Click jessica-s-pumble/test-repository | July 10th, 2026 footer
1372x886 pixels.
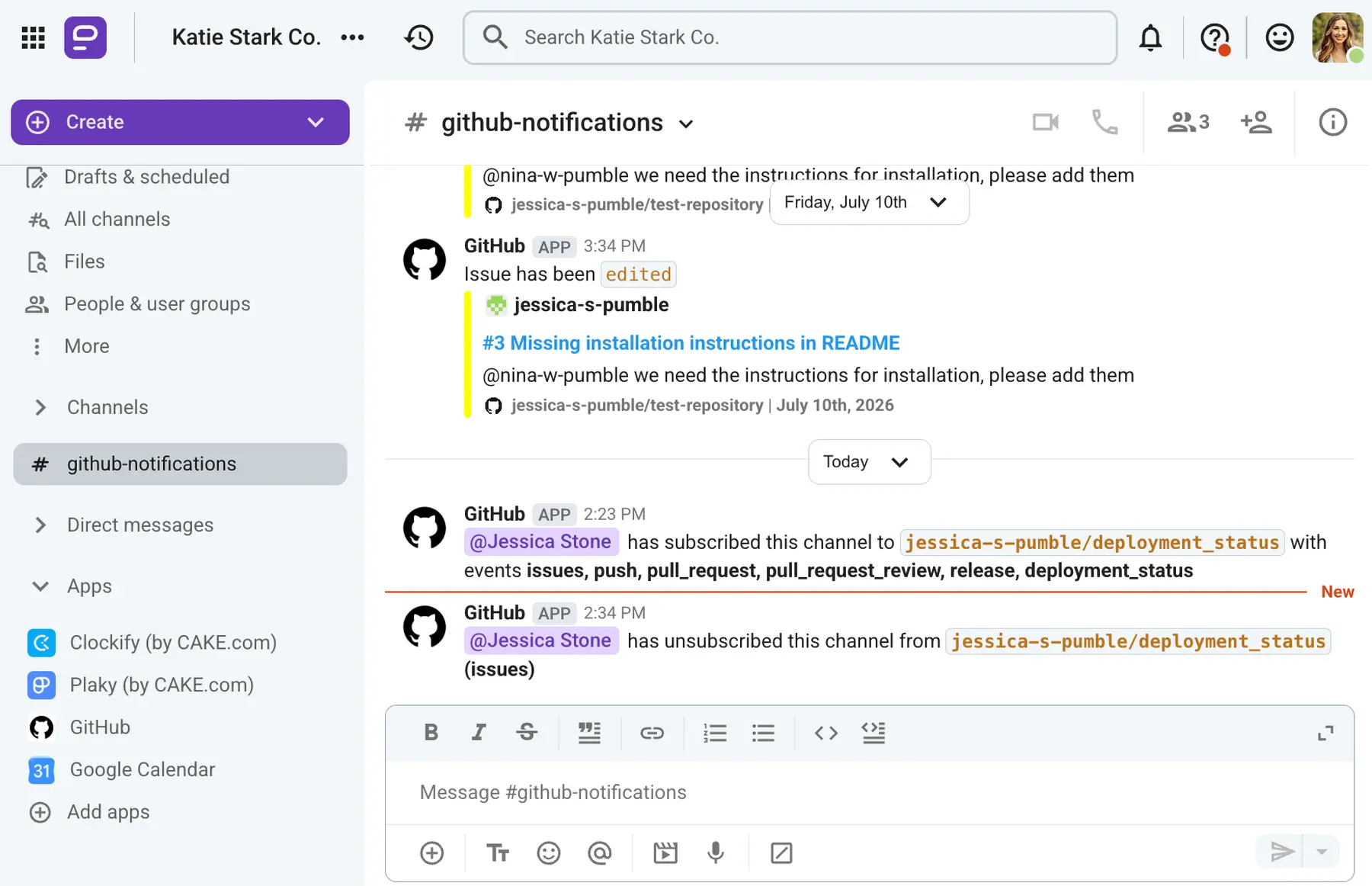point(702,406)
